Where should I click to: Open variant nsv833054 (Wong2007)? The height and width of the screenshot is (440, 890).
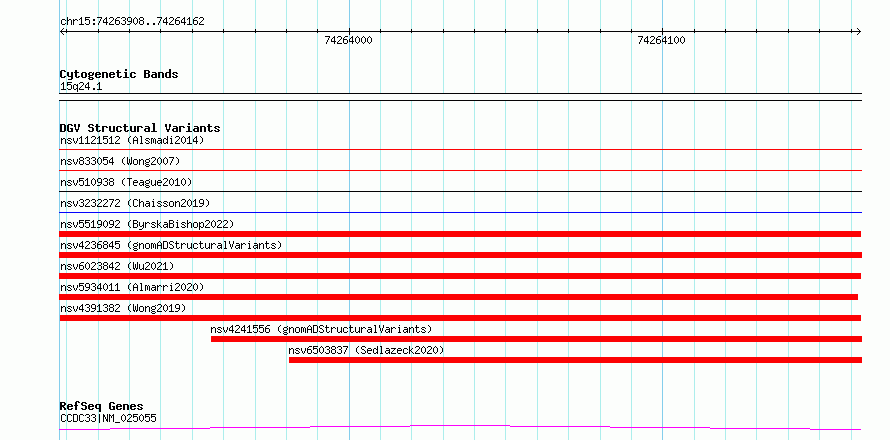click(x=120, y=161)
